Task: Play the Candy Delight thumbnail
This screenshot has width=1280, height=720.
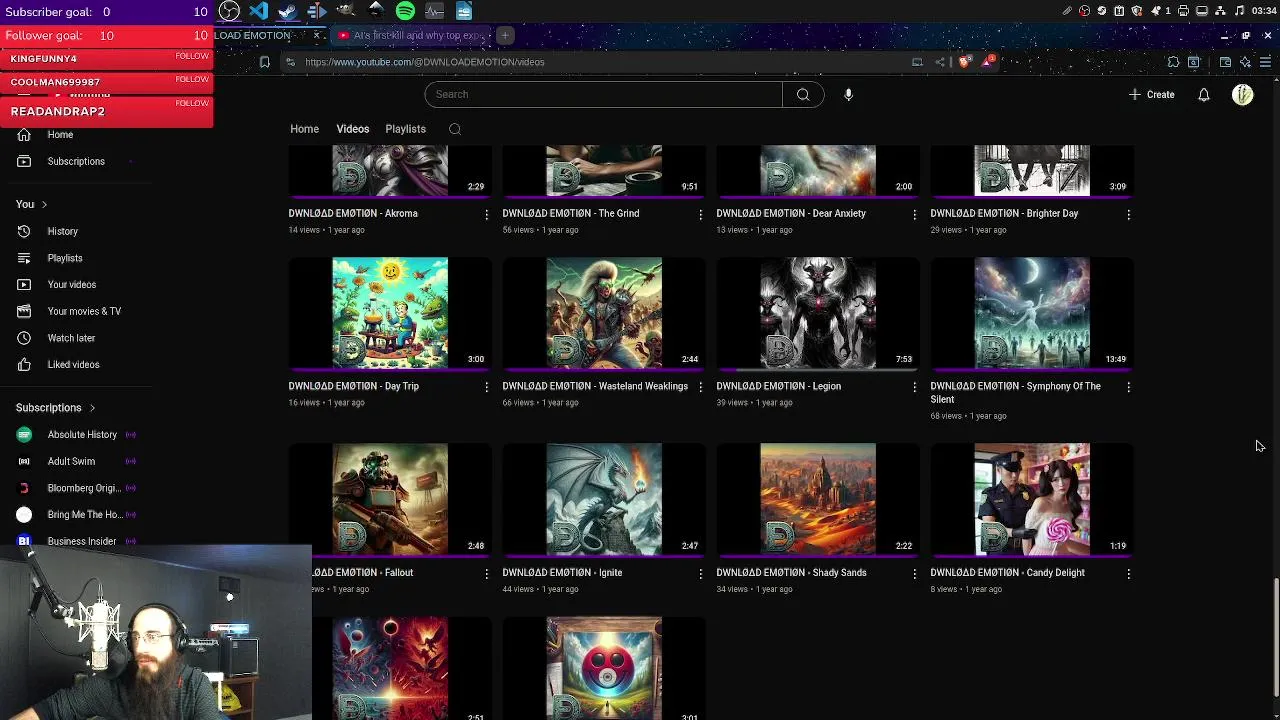Action: pyautogui.click(x=1032, y=500)
